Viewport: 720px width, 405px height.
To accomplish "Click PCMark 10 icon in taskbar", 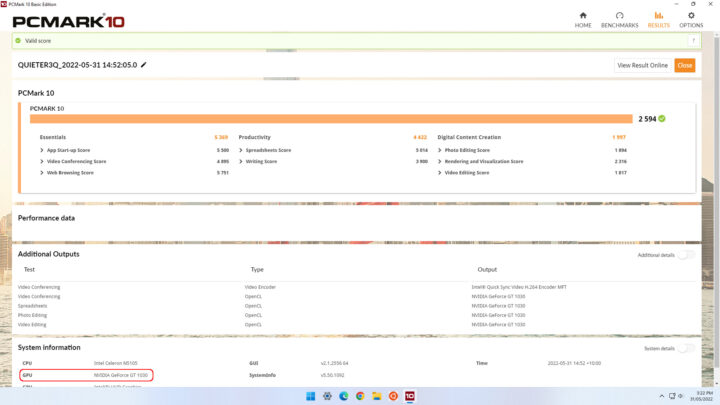I will [x=410, y=396].
